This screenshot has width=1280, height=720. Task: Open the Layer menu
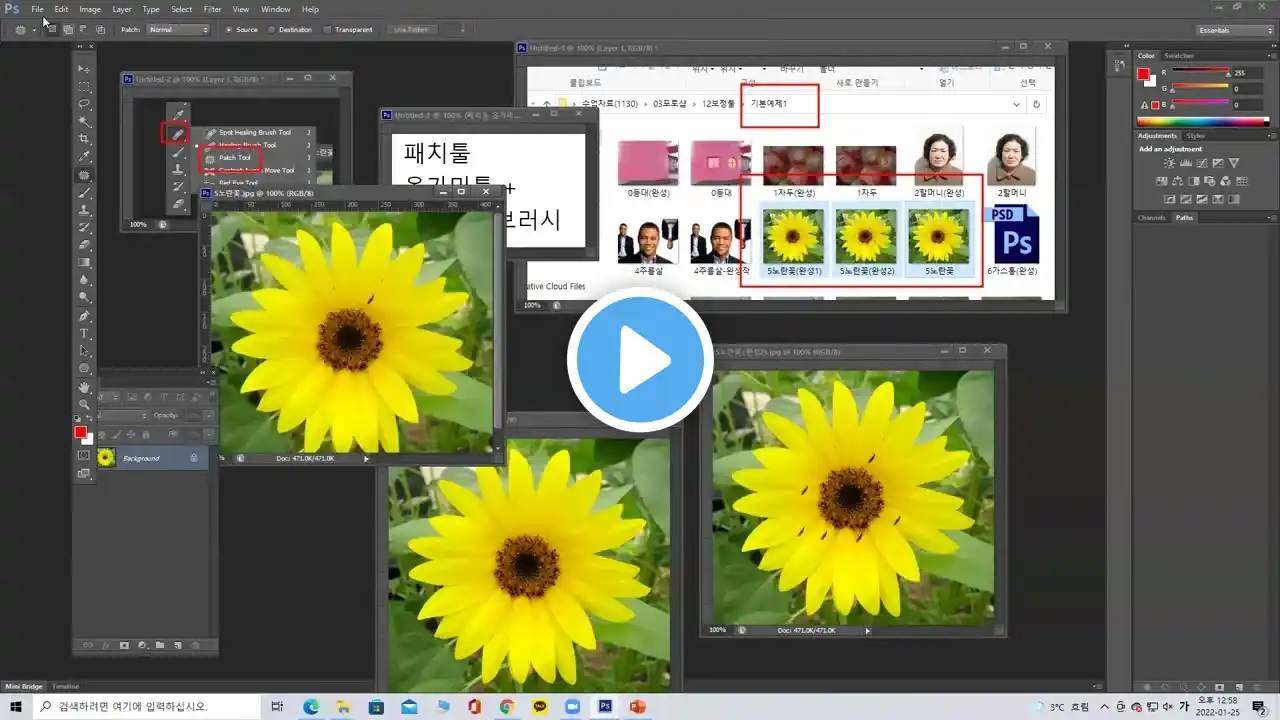[122, 9]
